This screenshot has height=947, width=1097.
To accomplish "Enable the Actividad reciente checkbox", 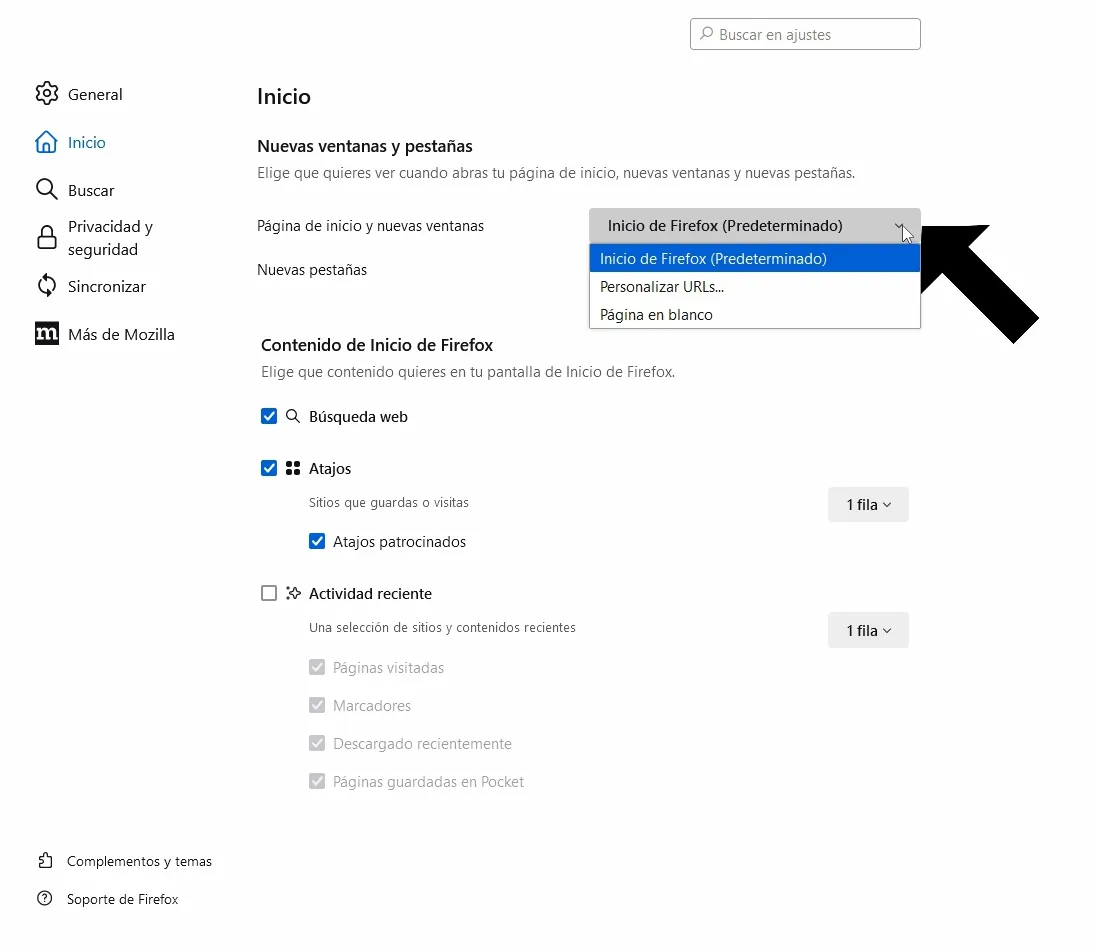I will 269,593.
